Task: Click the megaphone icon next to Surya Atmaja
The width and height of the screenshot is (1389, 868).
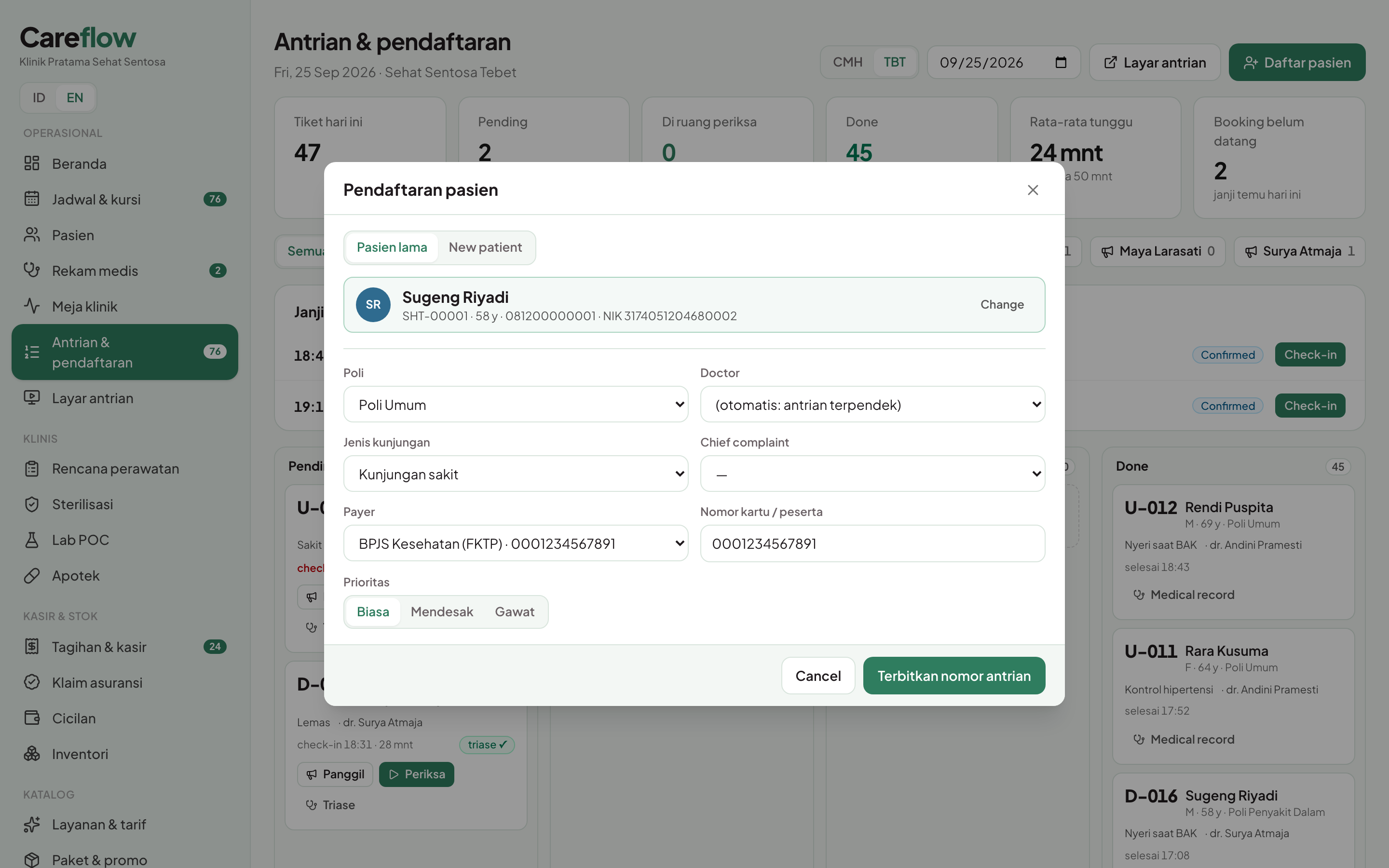Action: pos(1251,251)
